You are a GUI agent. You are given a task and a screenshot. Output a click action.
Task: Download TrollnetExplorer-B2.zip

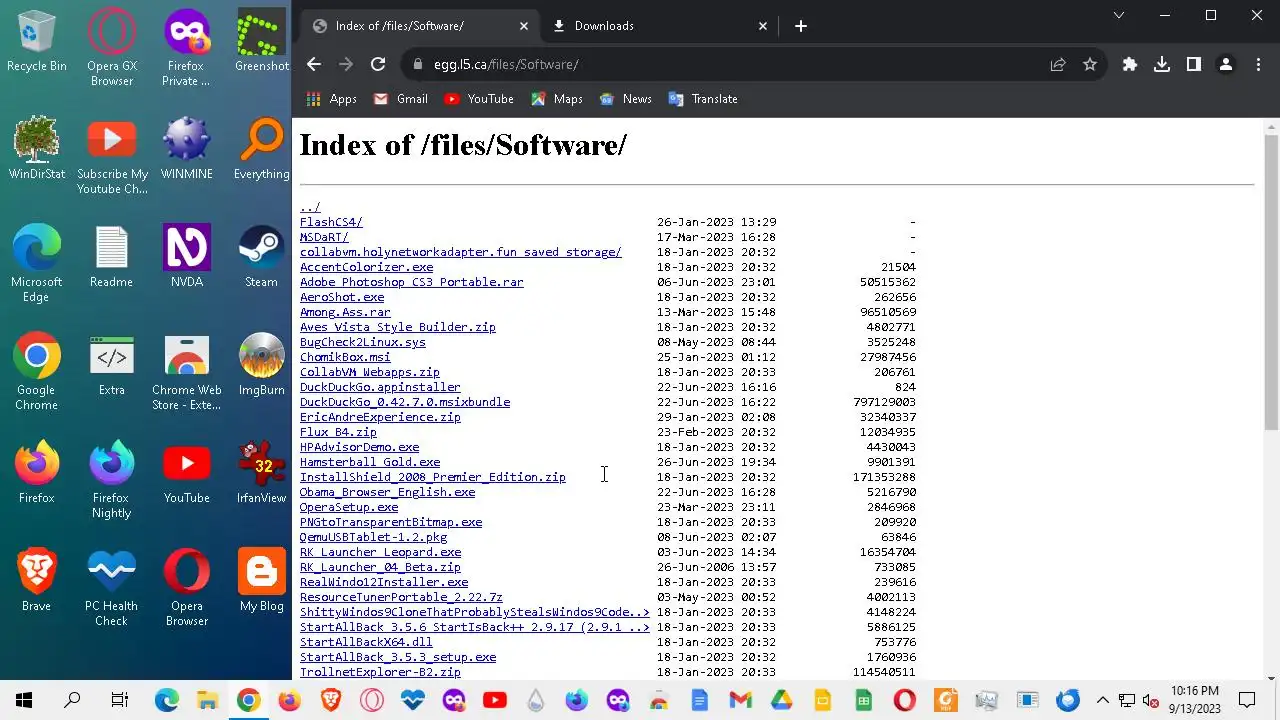pos(380,672)
